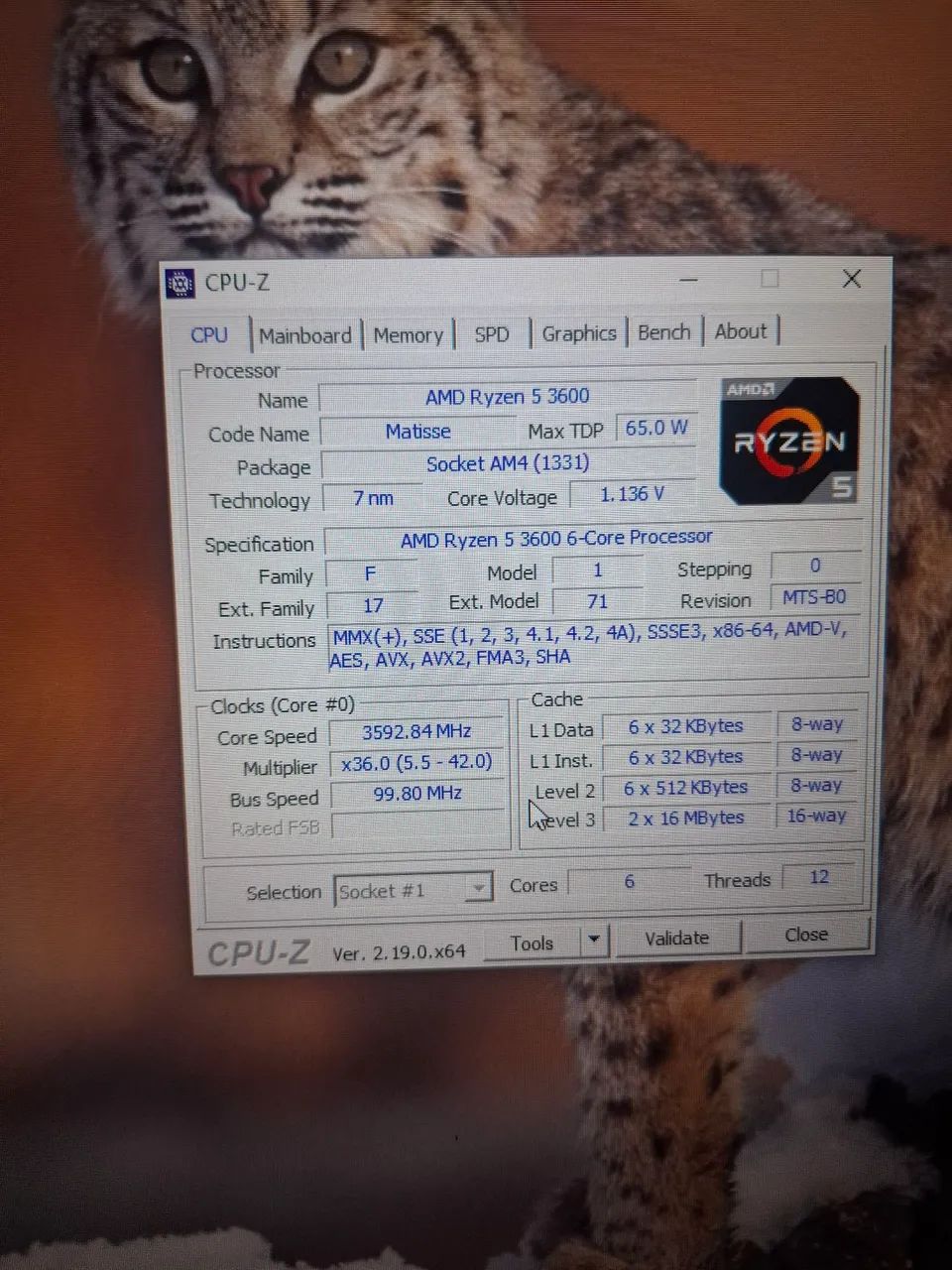
Task: Click the Level 3 value 2 x 16 MBytes
Action: 685,819
